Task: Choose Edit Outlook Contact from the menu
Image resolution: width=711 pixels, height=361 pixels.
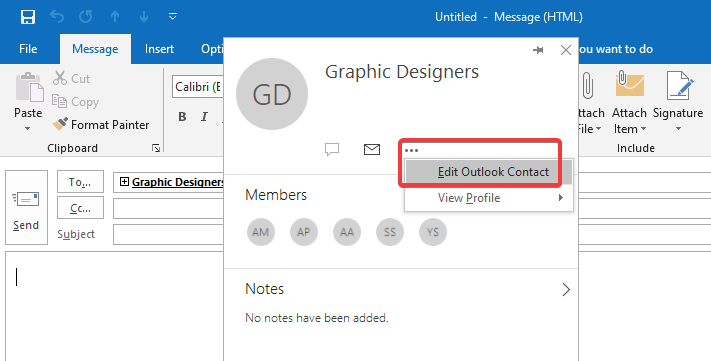Action: [489, 172]
